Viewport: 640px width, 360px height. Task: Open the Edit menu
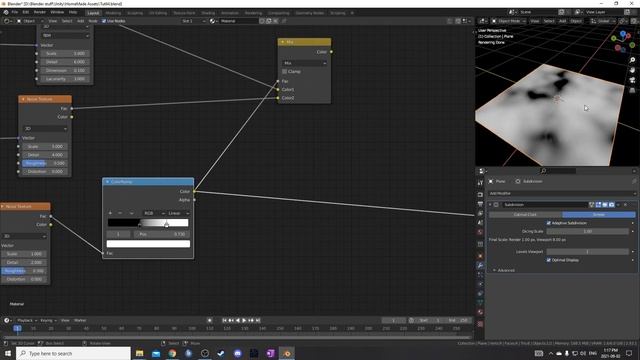pyautogui.click(x=26, y=12)
